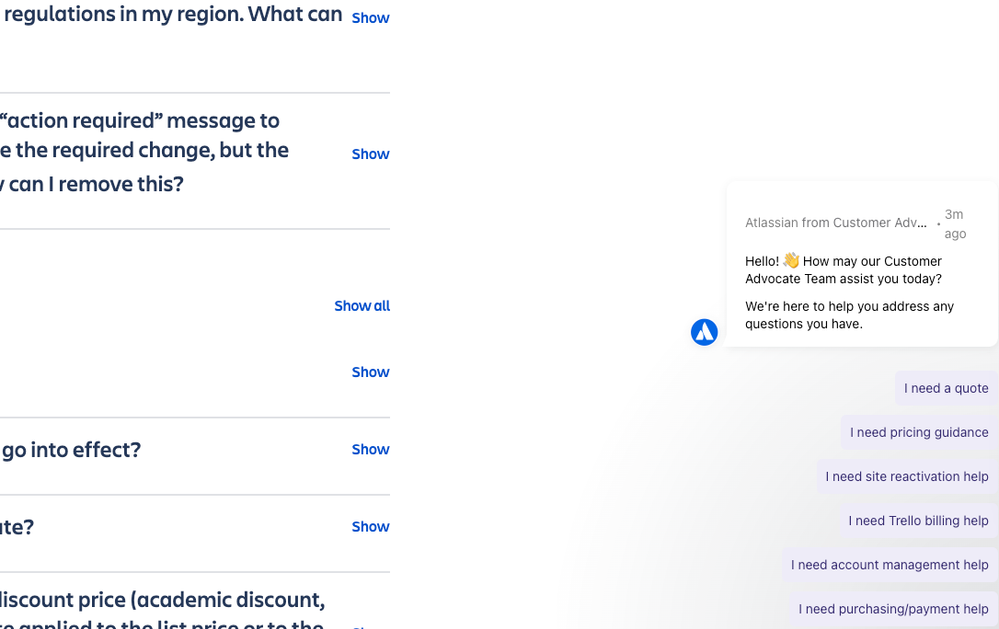Select "I need account management help"
Image resolution: width=999 pixels, height=629 pixels.
click(889, 565)
